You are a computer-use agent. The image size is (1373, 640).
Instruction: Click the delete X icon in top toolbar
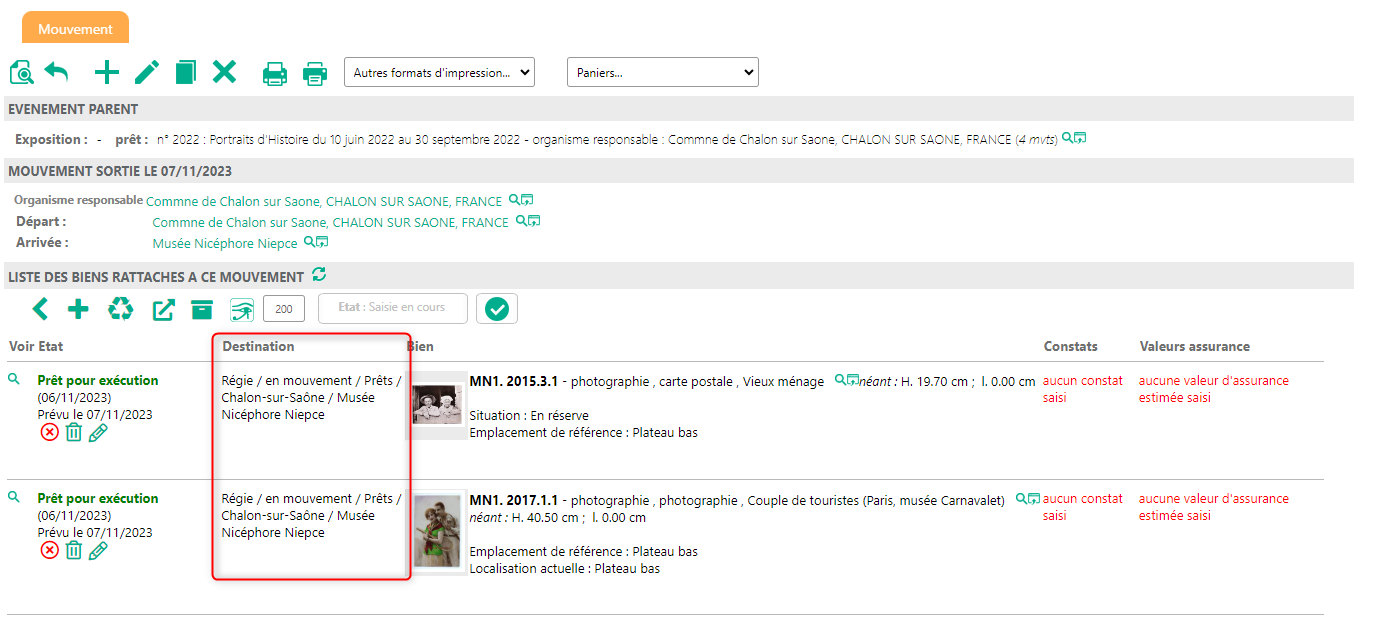[224, 72]
